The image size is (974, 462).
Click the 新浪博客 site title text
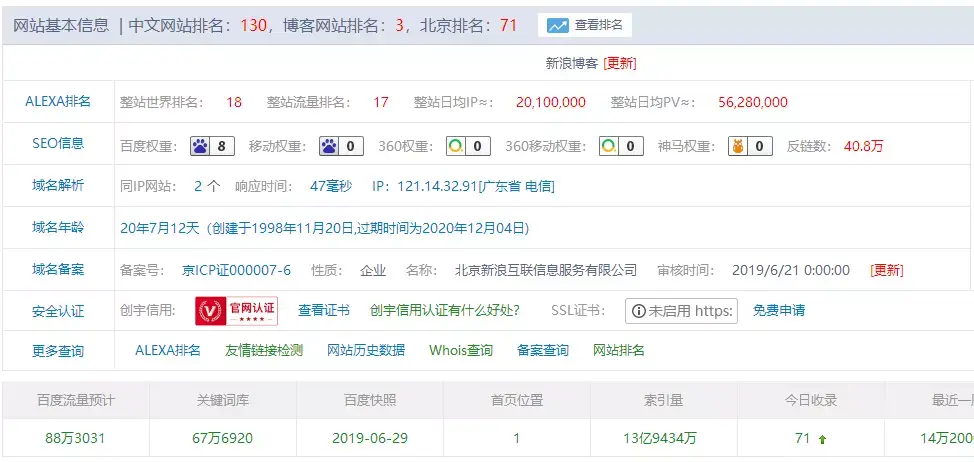click(571, 63)
